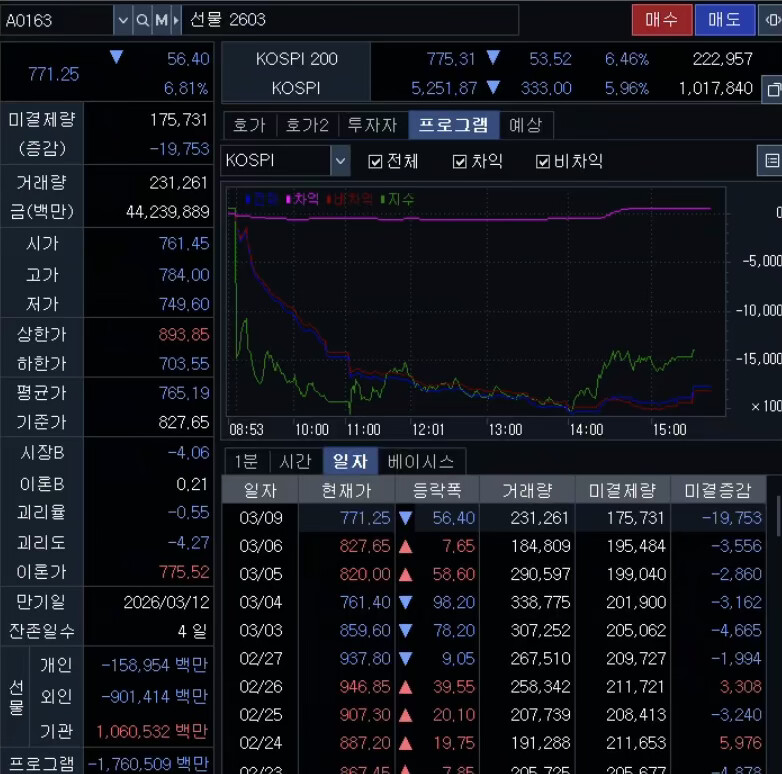Expand the KOSPI market dropdown

340,161
